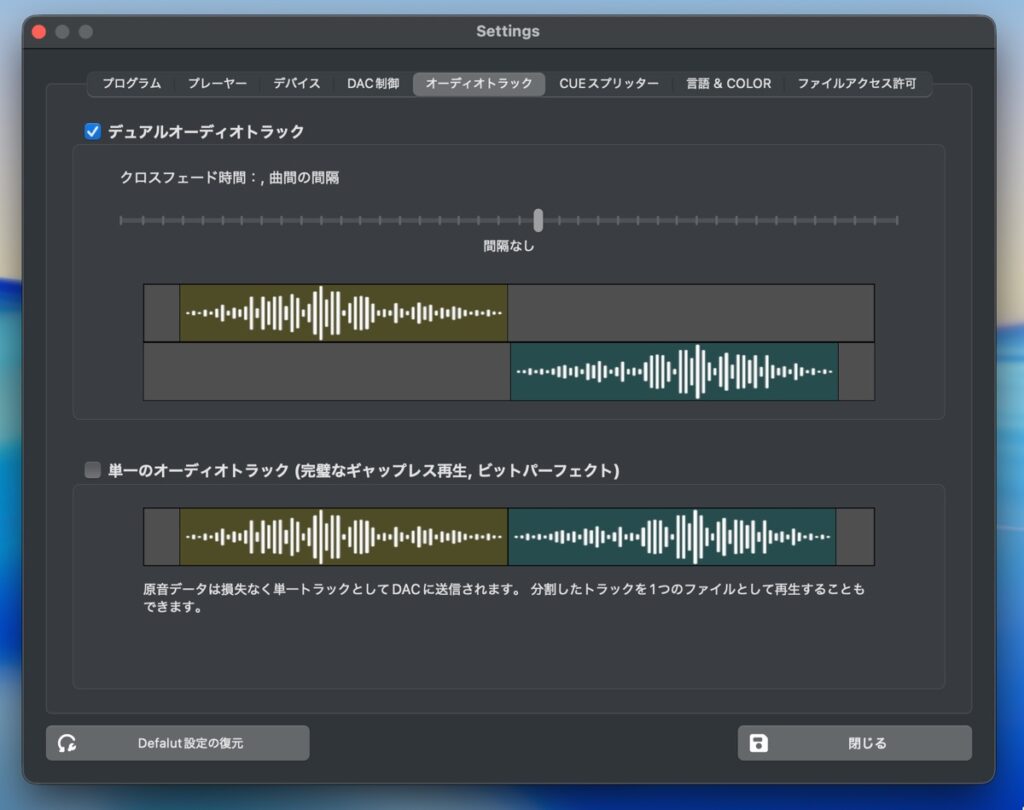Uncheck the デュアルオーディオトラック checkbox
This screenshot has height=810, width=1024.
tap(93, 131)
